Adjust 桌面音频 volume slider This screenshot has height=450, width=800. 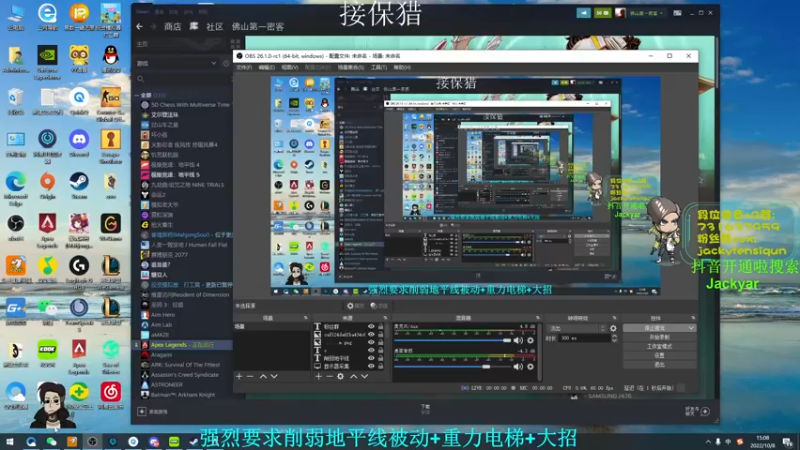(x=452, y=366)
